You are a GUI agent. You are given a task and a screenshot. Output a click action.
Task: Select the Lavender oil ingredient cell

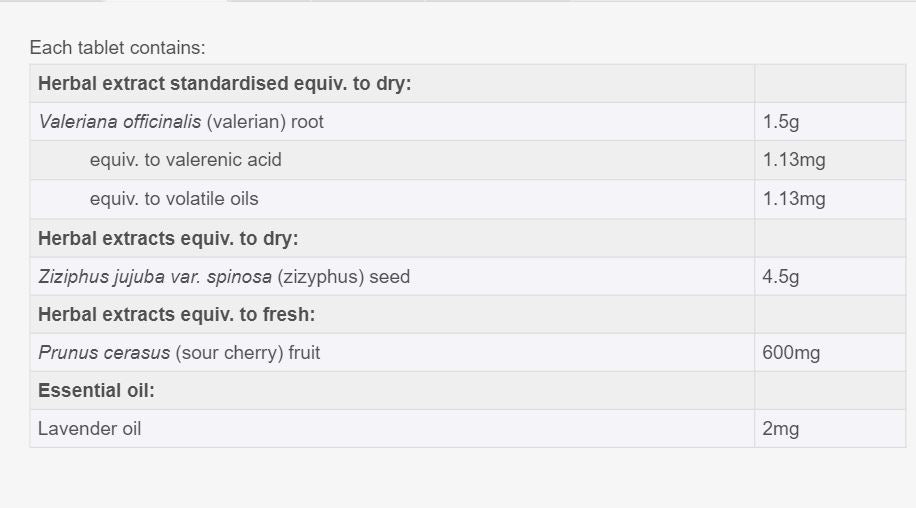coord(89,429)
